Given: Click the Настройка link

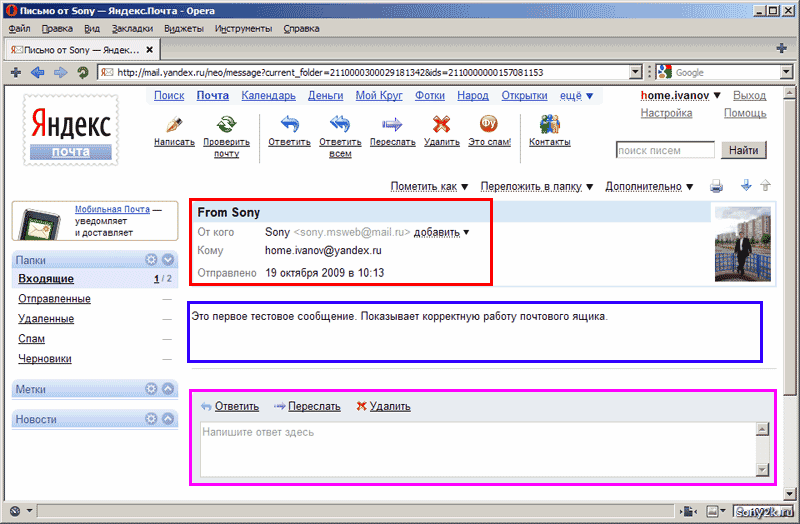Looking at the screenshot, I should pyautogui.click(x=666, y=113).
